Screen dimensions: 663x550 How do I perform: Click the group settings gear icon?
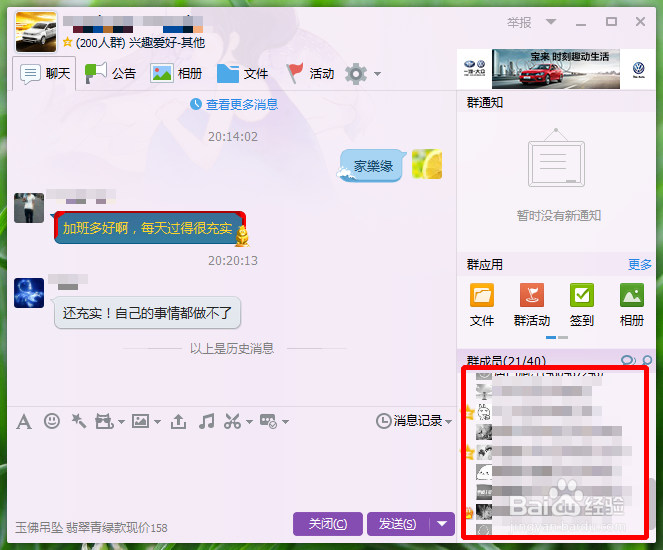(x=356, y=74)
